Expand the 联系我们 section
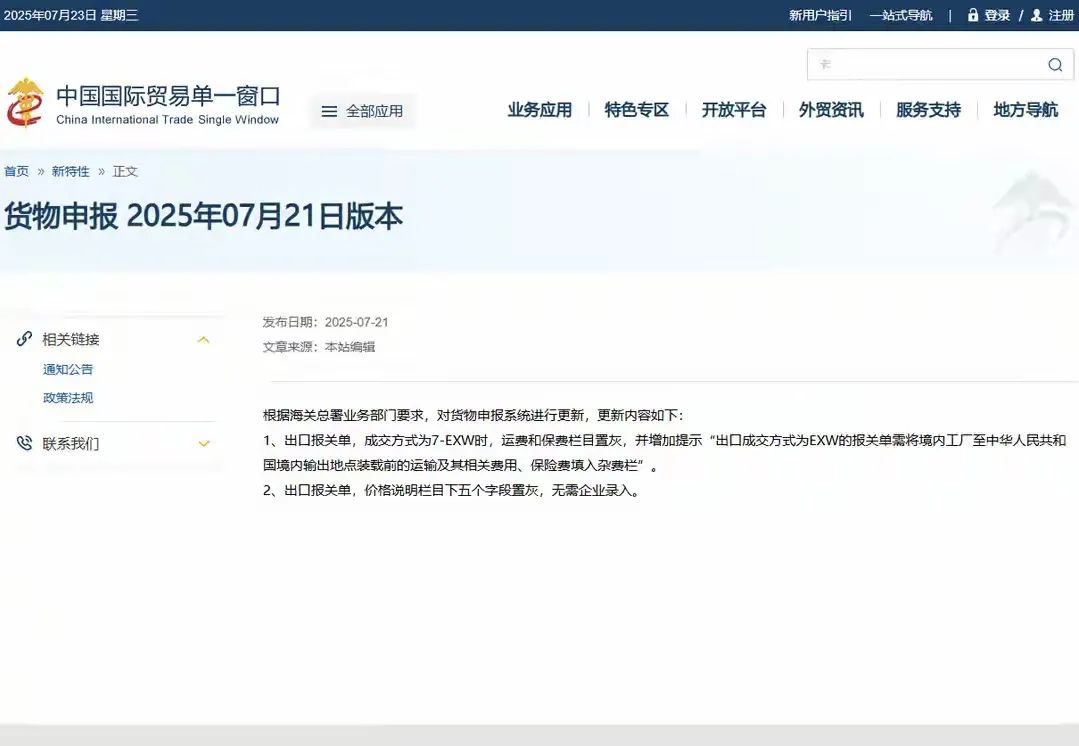 pyautogui.click(x=204, y=443)
